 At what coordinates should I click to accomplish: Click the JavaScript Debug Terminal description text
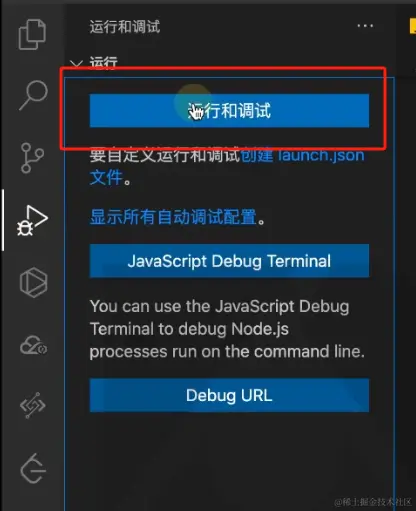point(227,329)
